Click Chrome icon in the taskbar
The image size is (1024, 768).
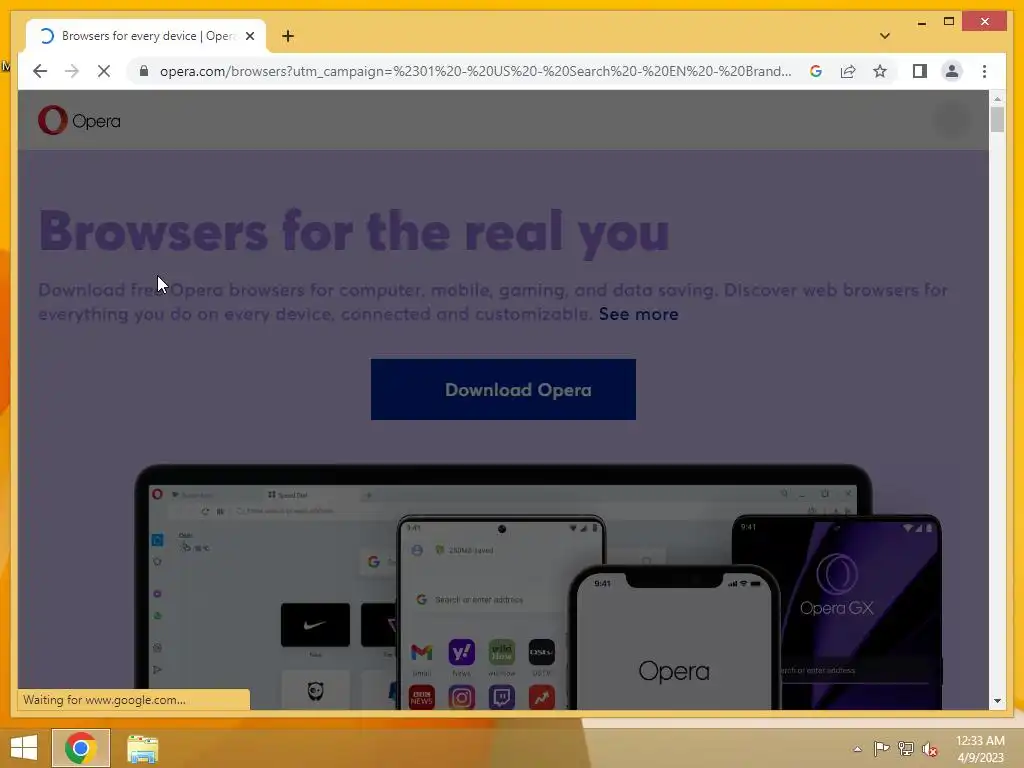pyautogui.click(x=81, y=748)
